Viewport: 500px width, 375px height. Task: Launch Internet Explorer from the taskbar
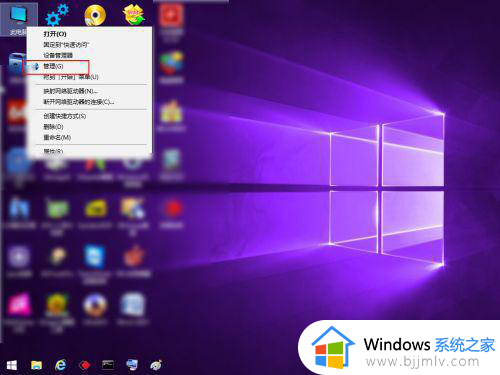60,365
